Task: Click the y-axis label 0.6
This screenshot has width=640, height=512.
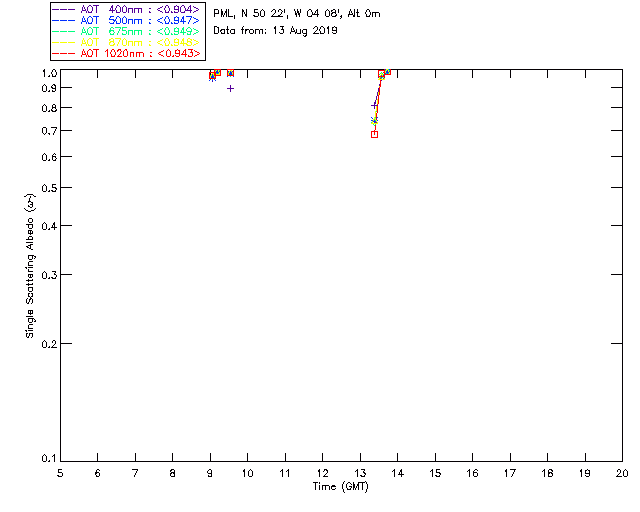Action: tap(49, 157)
